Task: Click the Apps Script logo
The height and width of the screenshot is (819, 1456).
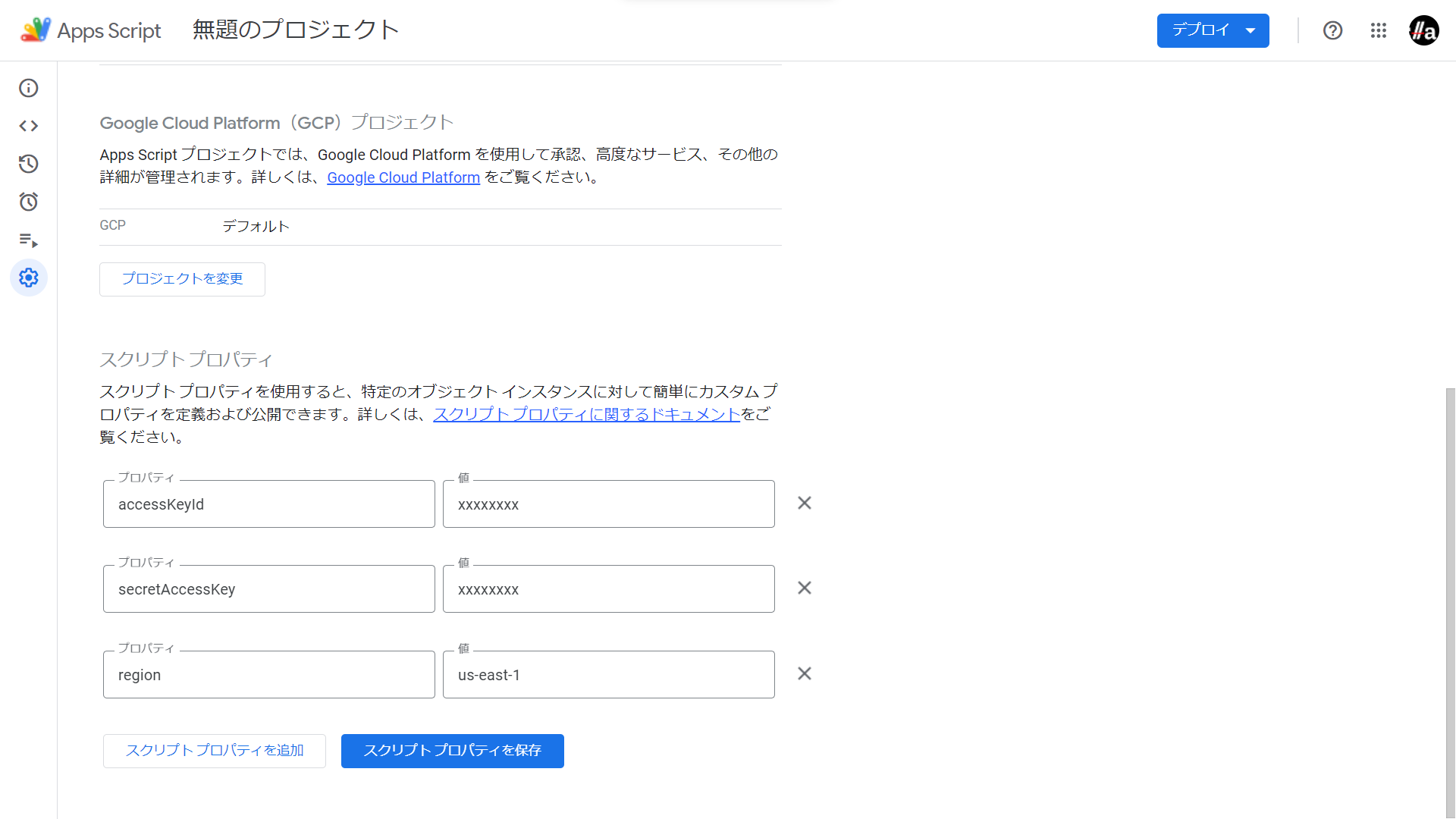Action: coord(36,30)
